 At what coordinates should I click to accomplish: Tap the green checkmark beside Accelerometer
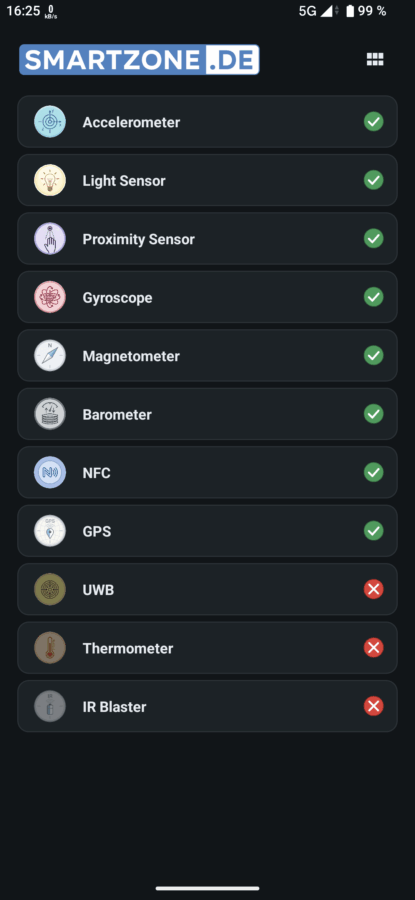point(374,122)
